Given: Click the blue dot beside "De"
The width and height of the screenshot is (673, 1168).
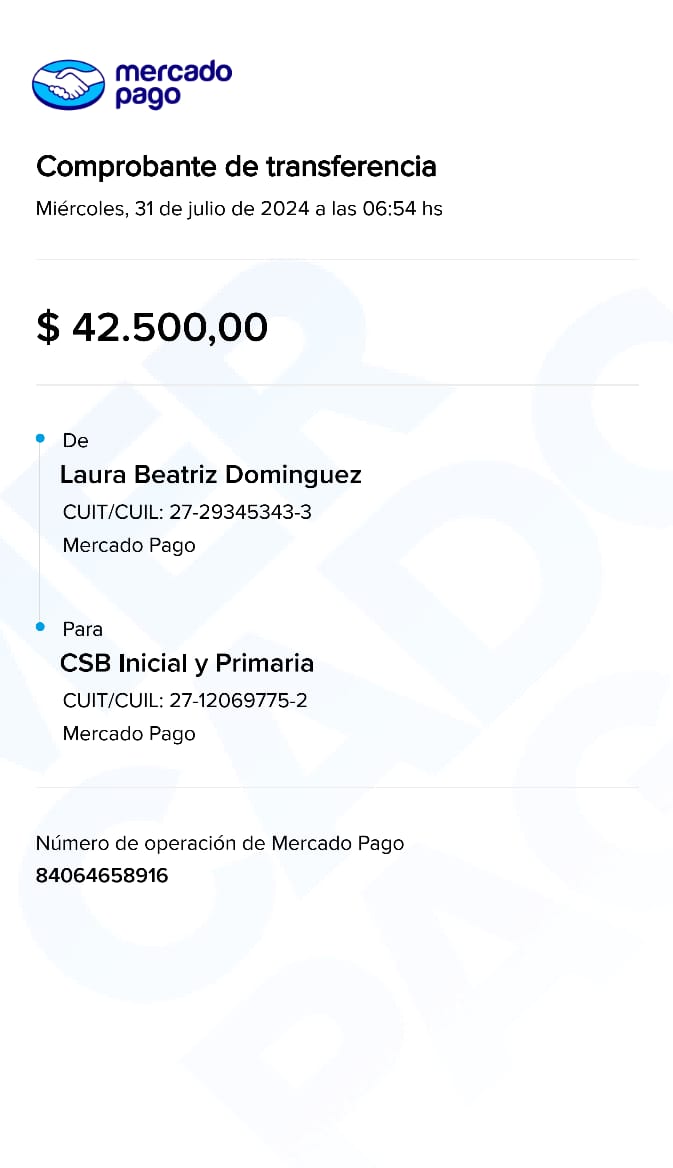Looking at the screenshot, I should click(x=40, y=439).
